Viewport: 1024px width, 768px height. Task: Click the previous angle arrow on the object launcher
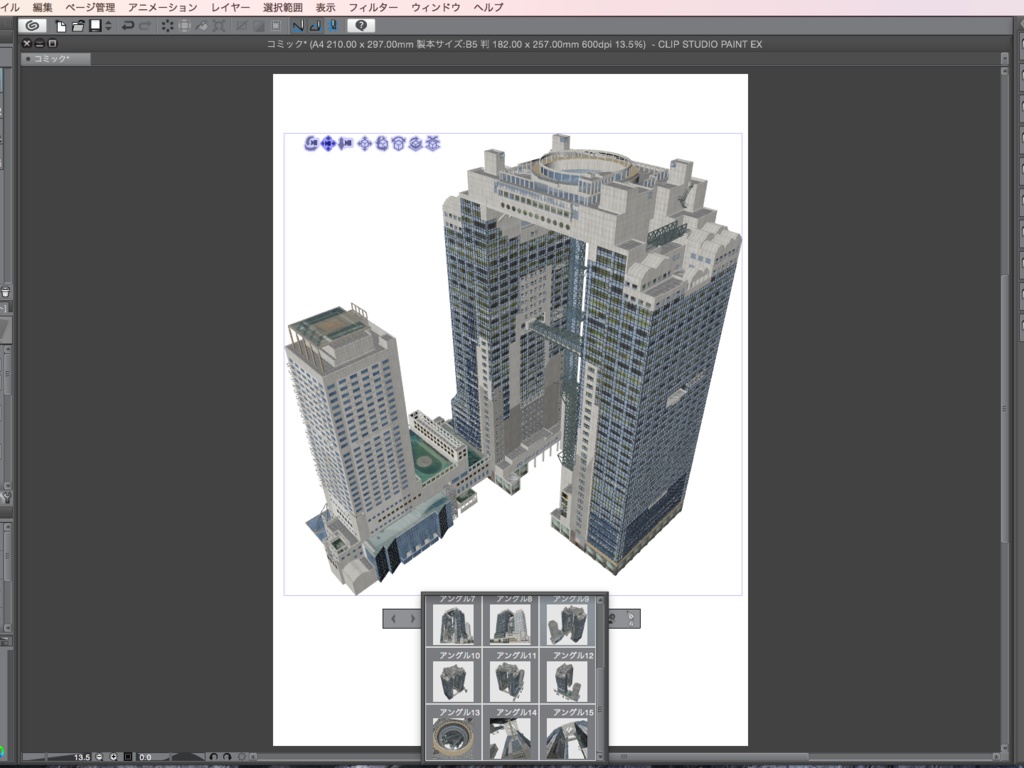pyautogui.click(x=393, y=618)
